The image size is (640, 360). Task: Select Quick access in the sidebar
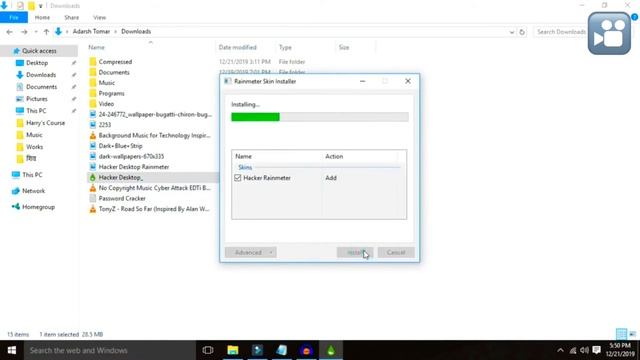click(x=39, y=51)
